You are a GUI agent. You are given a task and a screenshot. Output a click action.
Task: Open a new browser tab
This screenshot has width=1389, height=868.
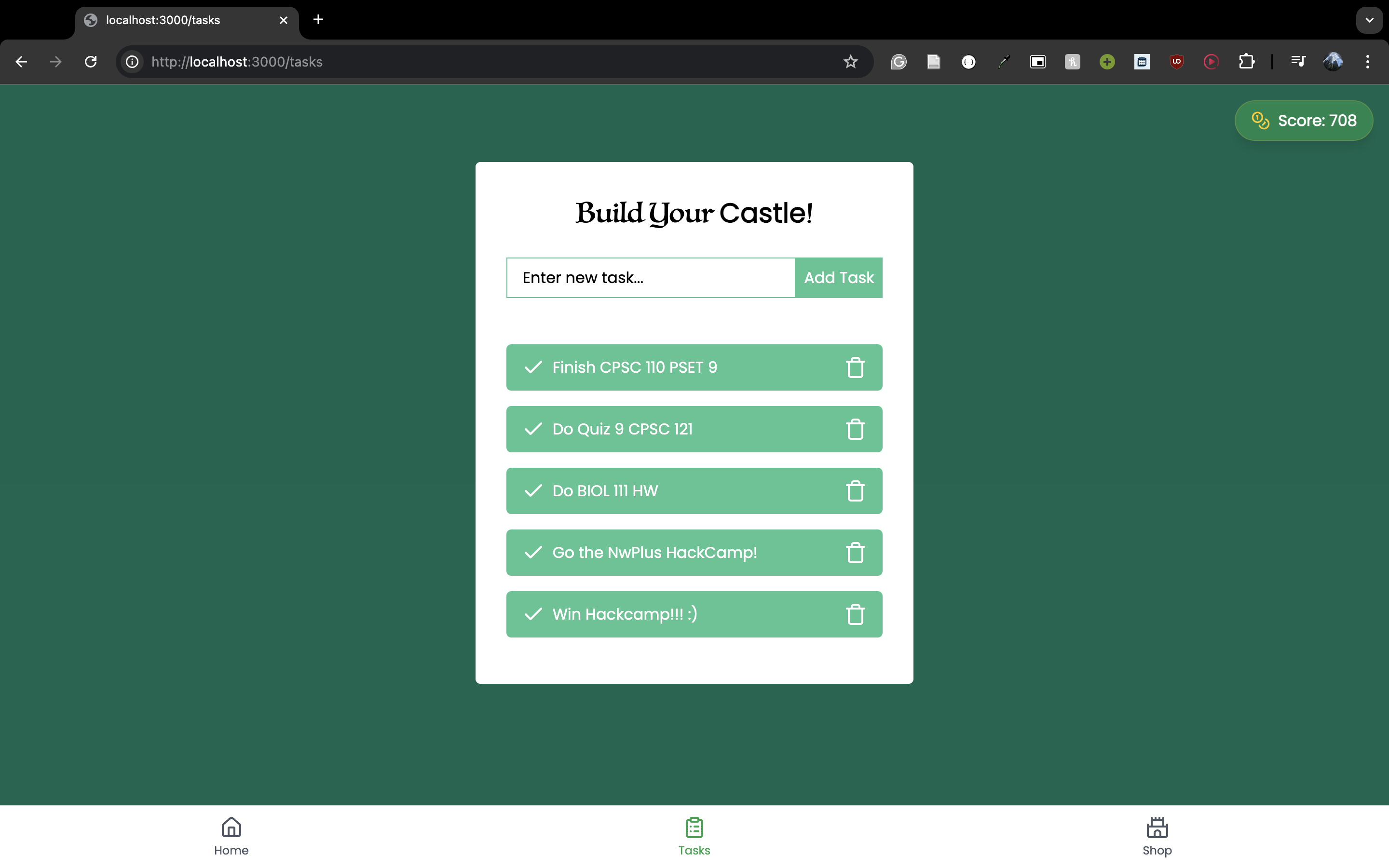click(318, 20)
